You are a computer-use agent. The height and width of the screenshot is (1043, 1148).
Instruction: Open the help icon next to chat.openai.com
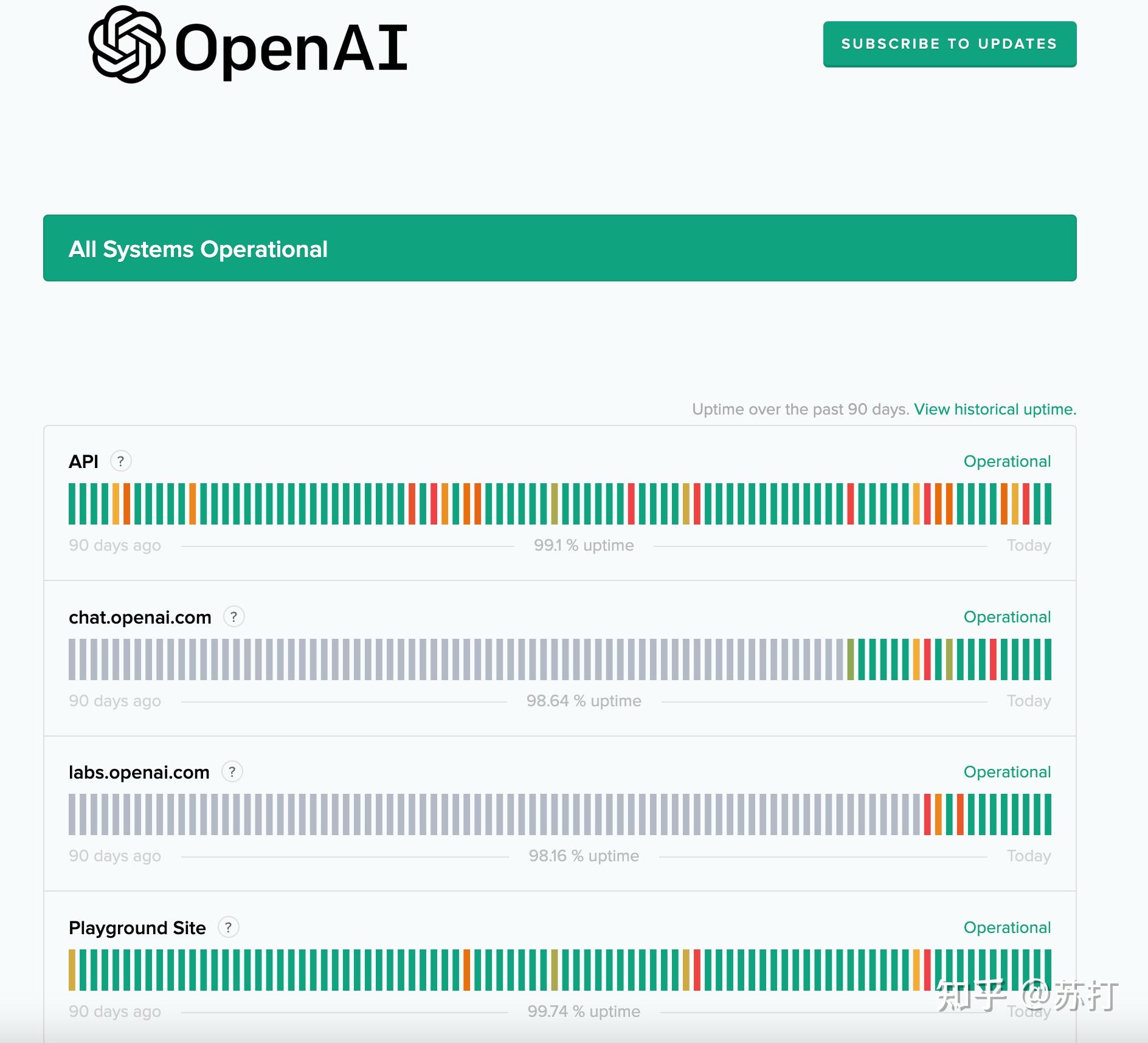233,616
